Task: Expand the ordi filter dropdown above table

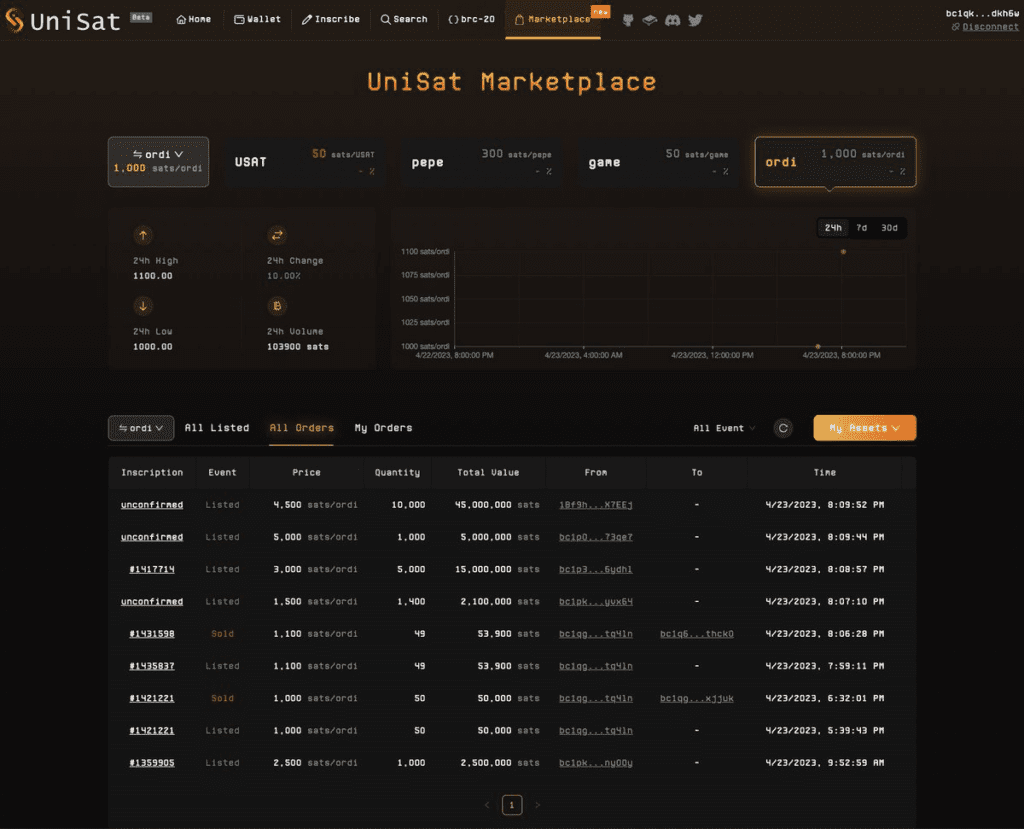Action: [140, 428]
